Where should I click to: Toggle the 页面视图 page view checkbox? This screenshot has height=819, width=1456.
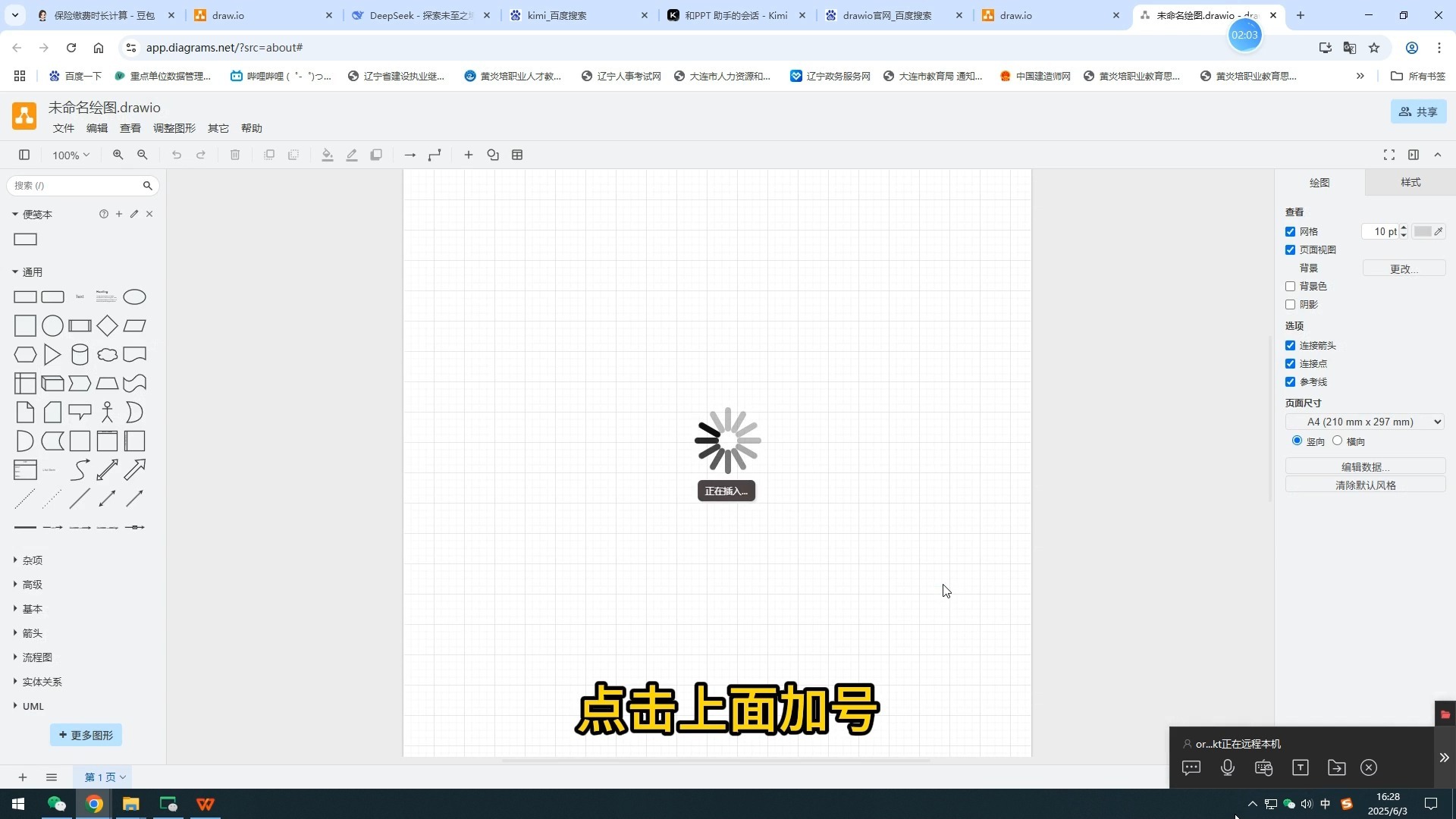click(1290, 249)
